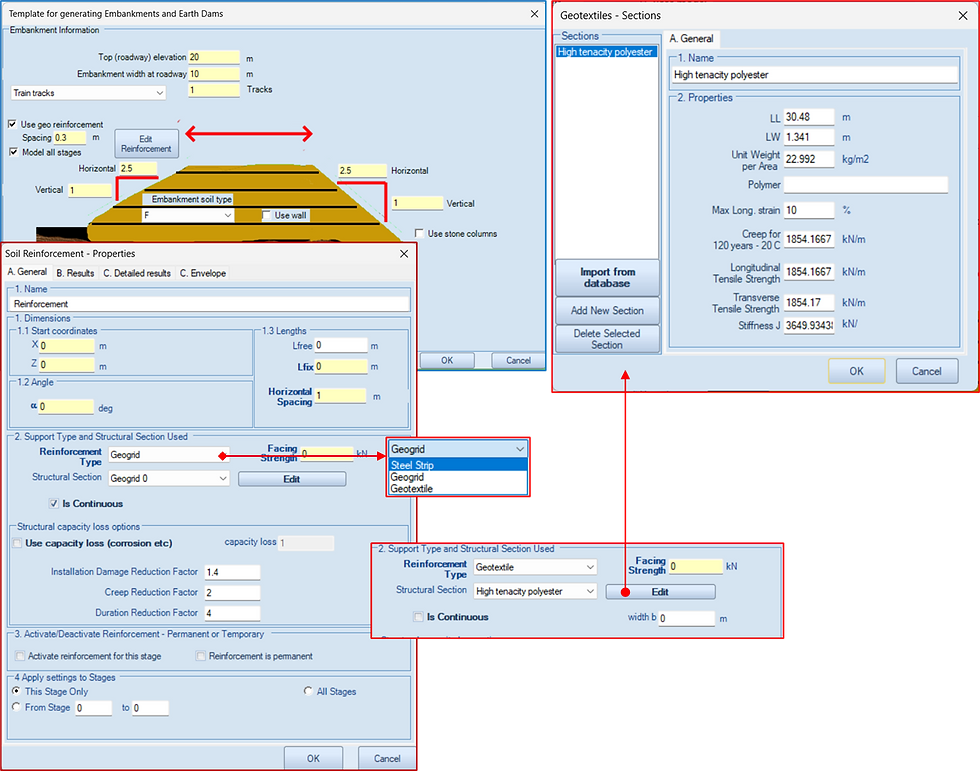980x771 pixels.
Task: Select High tenacity polyester in Sections list
Action: [606, 52]
